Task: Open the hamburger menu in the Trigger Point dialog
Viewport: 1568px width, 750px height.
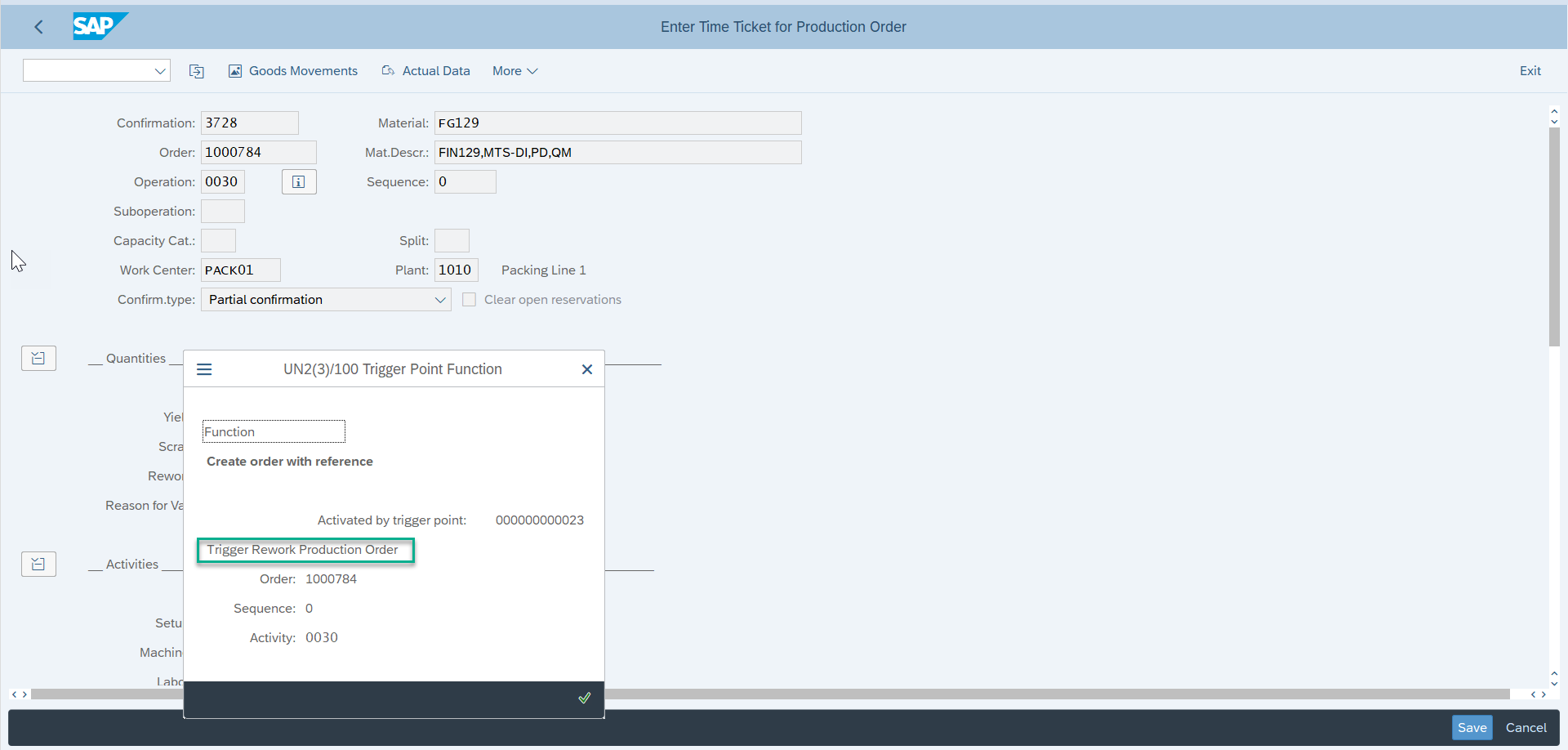Action: click(203, 369)
